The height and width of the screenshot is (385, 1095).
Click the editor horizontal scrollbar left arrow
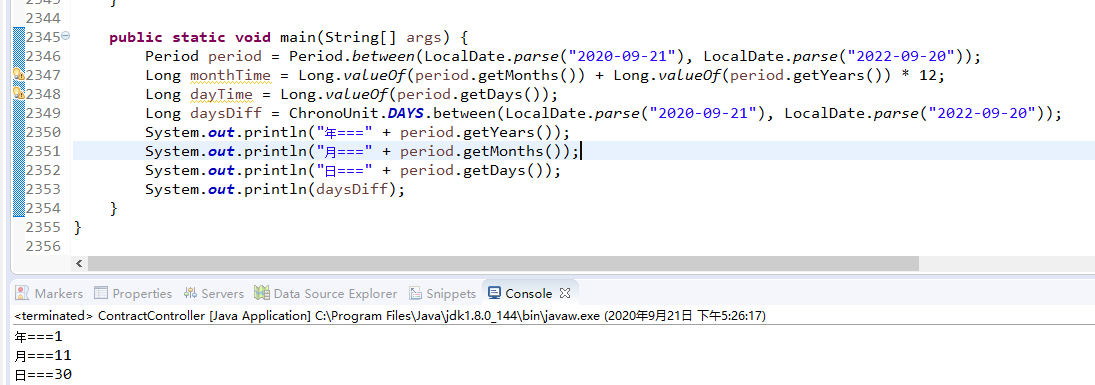pos(79,263)
